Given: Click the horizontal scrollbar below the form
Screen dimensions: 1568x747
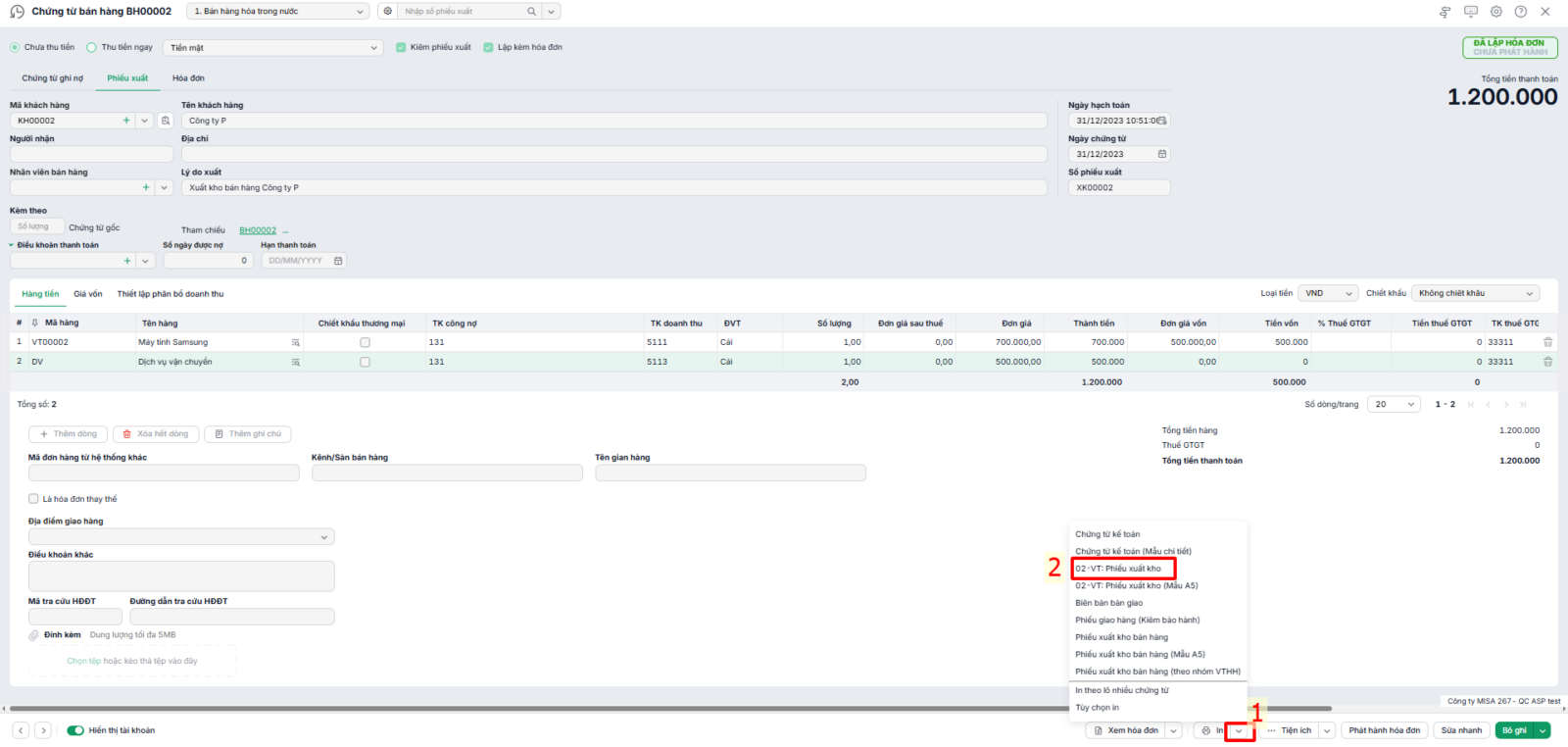Looking at the screenshot, I should point(670,708).
